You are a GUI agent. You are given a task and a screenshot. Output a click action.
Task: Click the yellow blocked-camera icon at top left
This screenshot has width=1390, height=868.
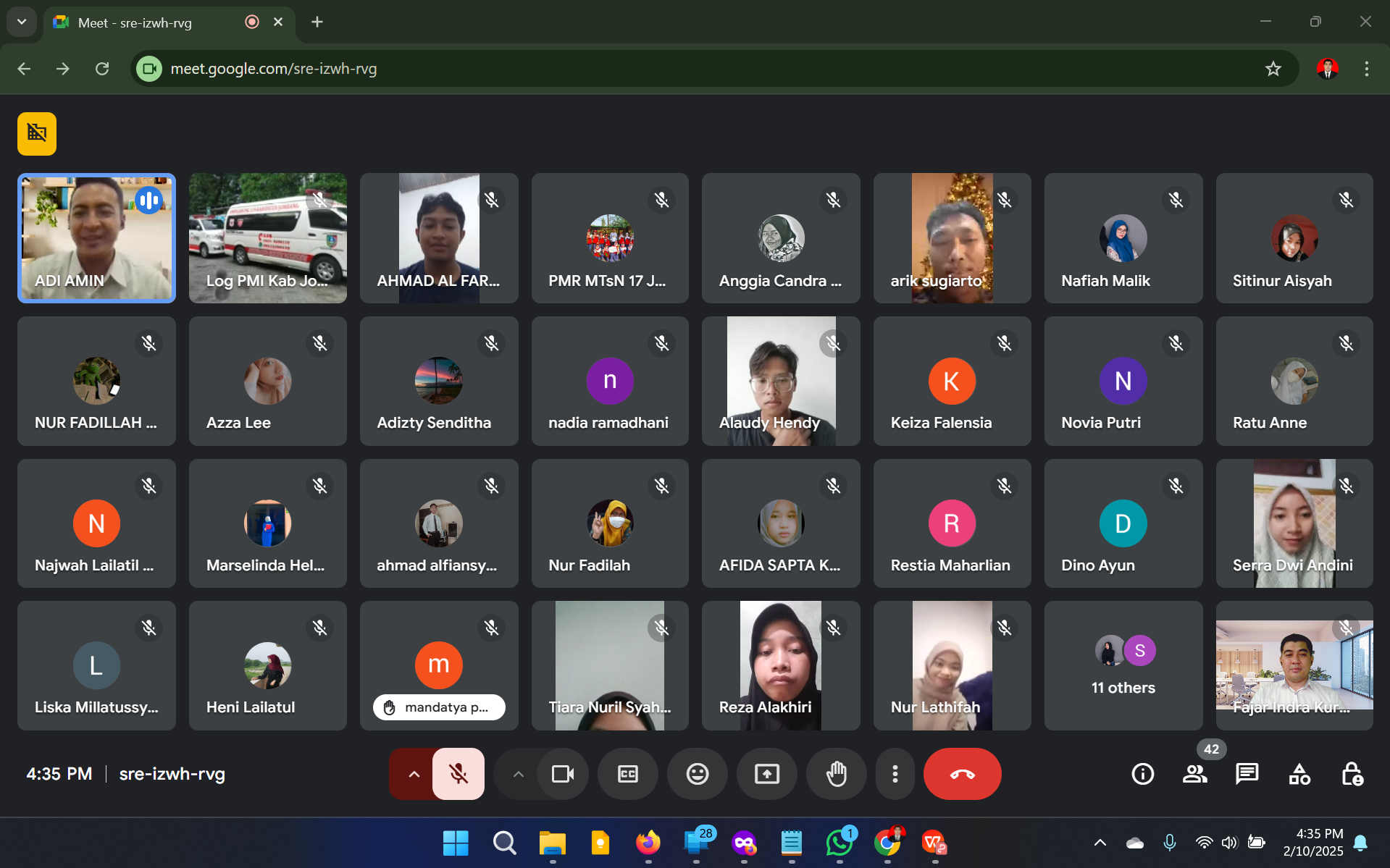(x=37, y=133)
